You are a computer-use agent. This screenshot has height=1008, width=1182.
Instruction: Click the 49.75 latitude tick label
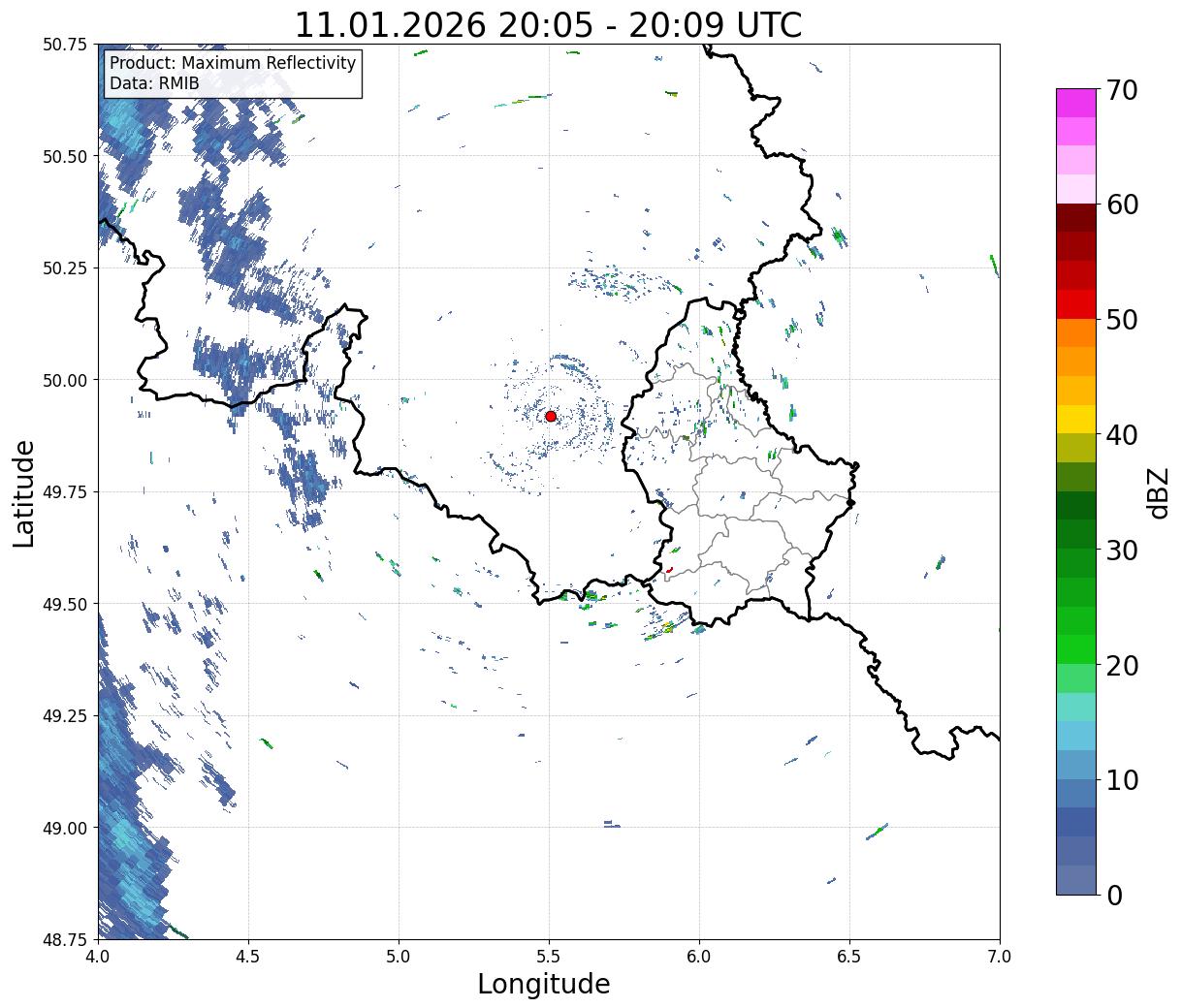65,492
